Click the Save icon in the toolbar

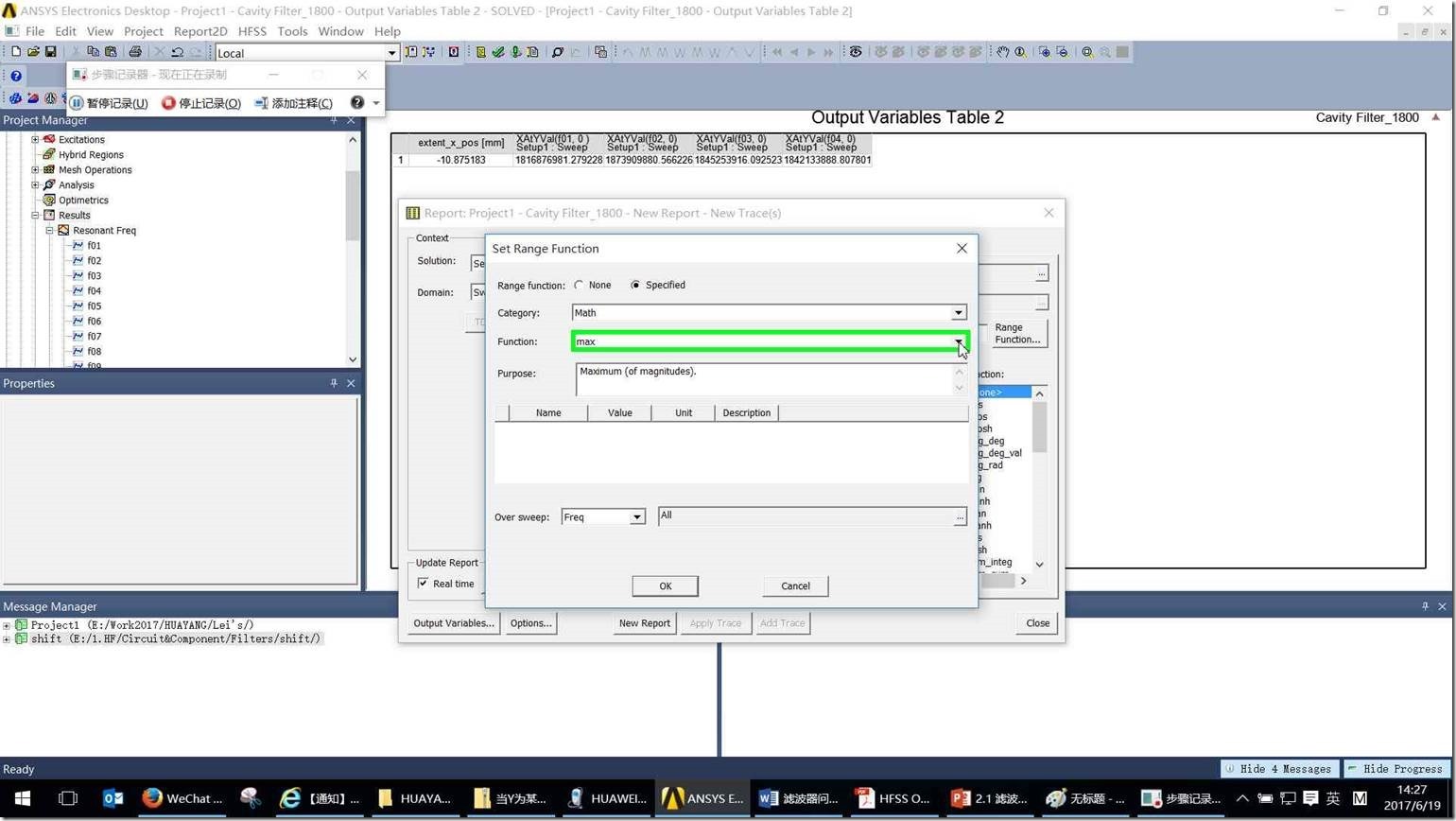(x=50, y=52)
